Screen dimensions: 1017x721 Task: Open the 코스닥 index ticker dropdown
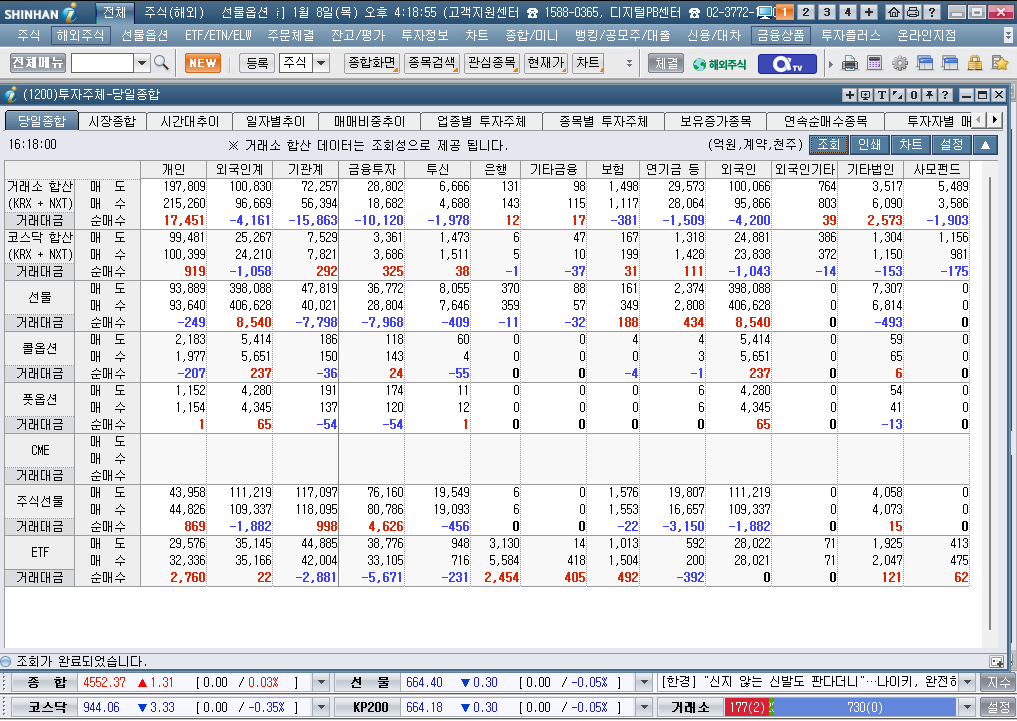[321, 707]
